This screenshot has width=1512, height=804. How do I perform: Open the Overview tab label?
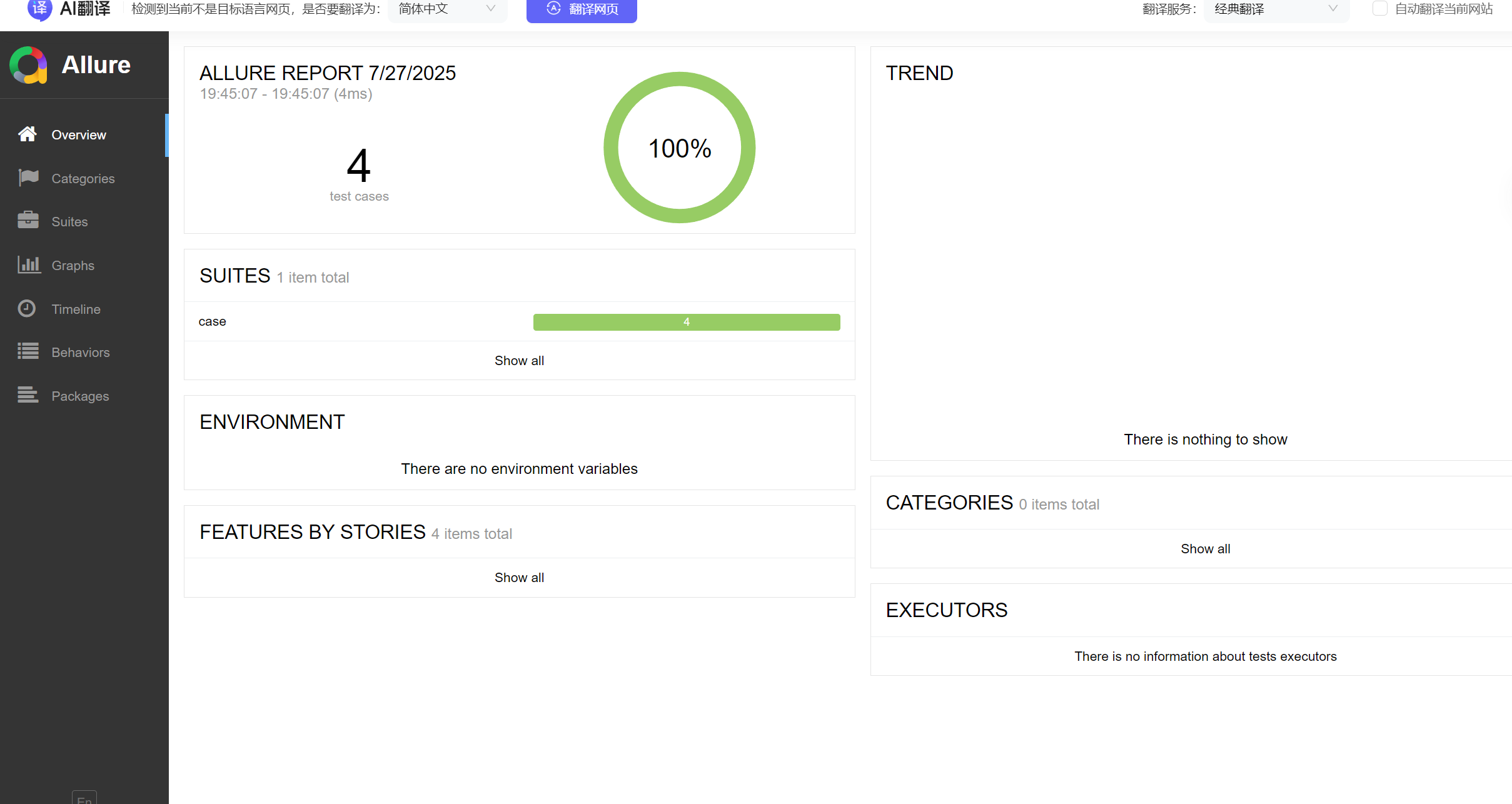click(79, 135)
